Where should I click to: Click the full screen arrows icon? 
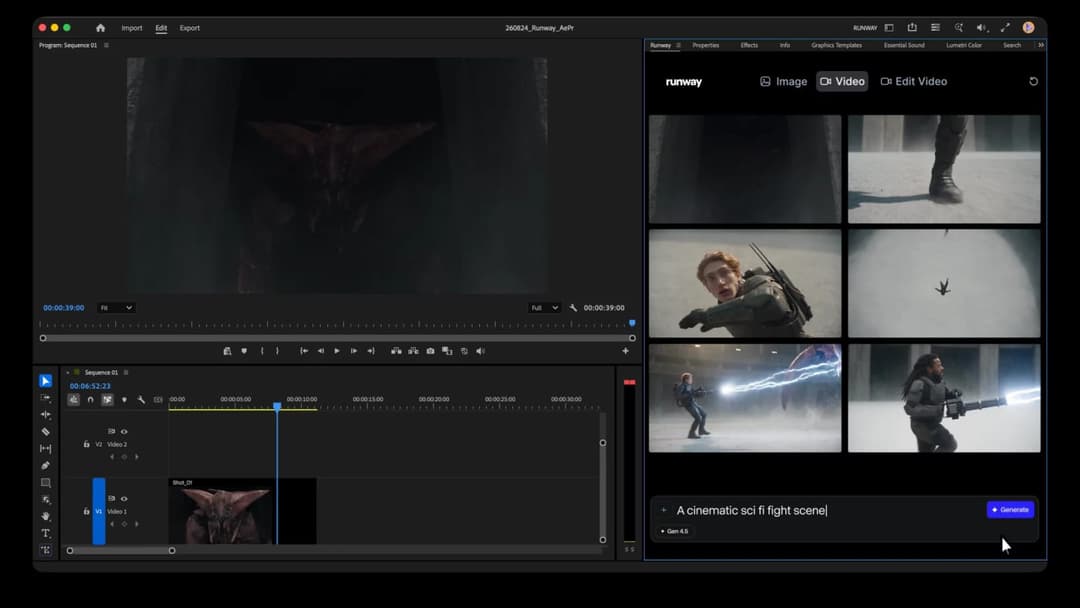pyautogui.click(x=1005, y=28)
